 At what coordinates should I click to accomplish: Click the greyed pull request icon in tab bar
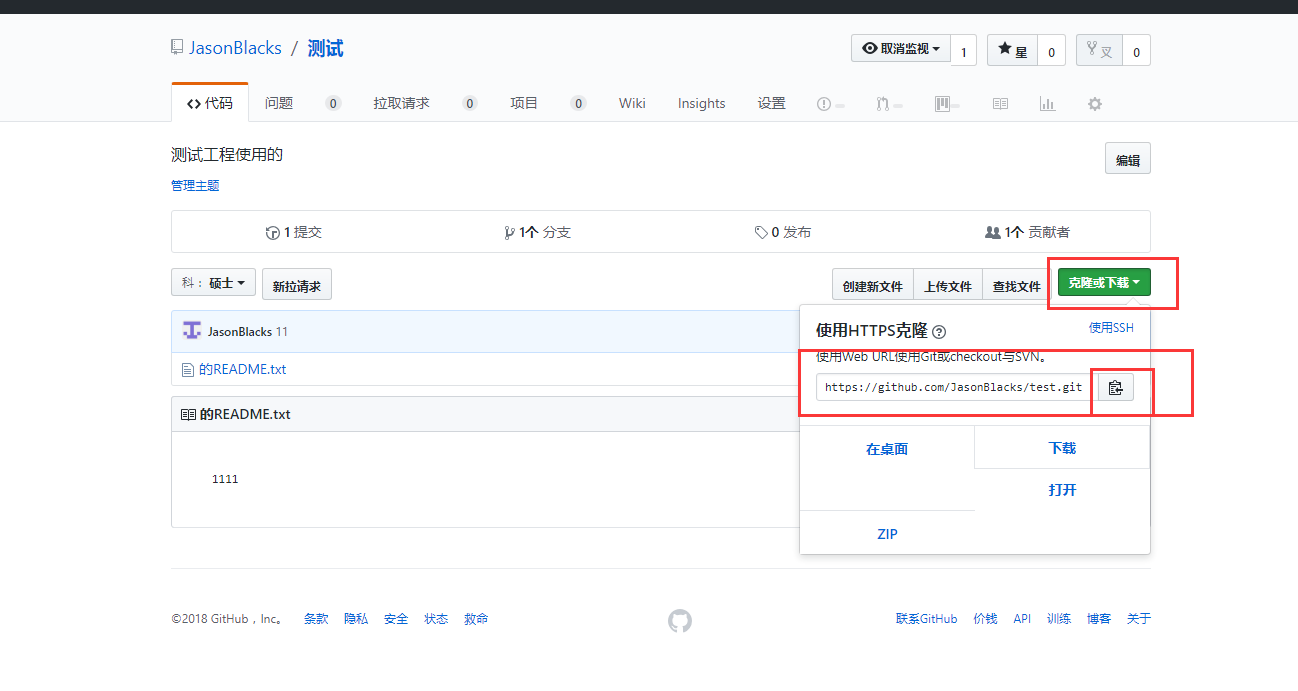click(882, 103)
